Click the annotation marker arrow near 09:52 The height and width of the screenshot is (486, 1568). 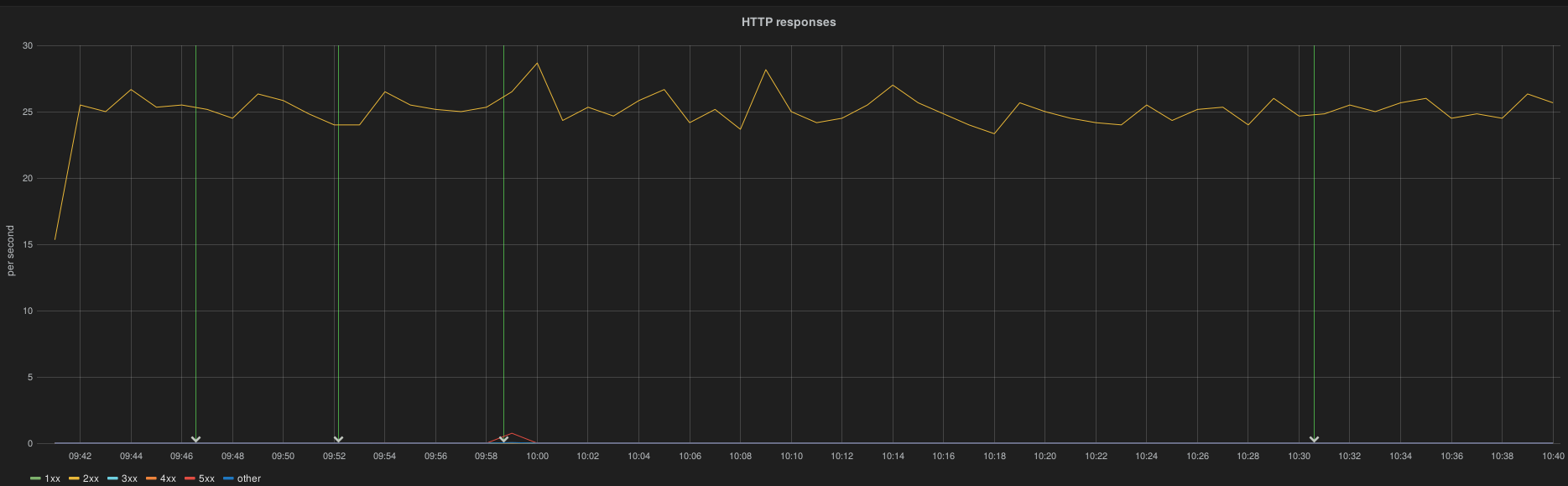point(338,439)
